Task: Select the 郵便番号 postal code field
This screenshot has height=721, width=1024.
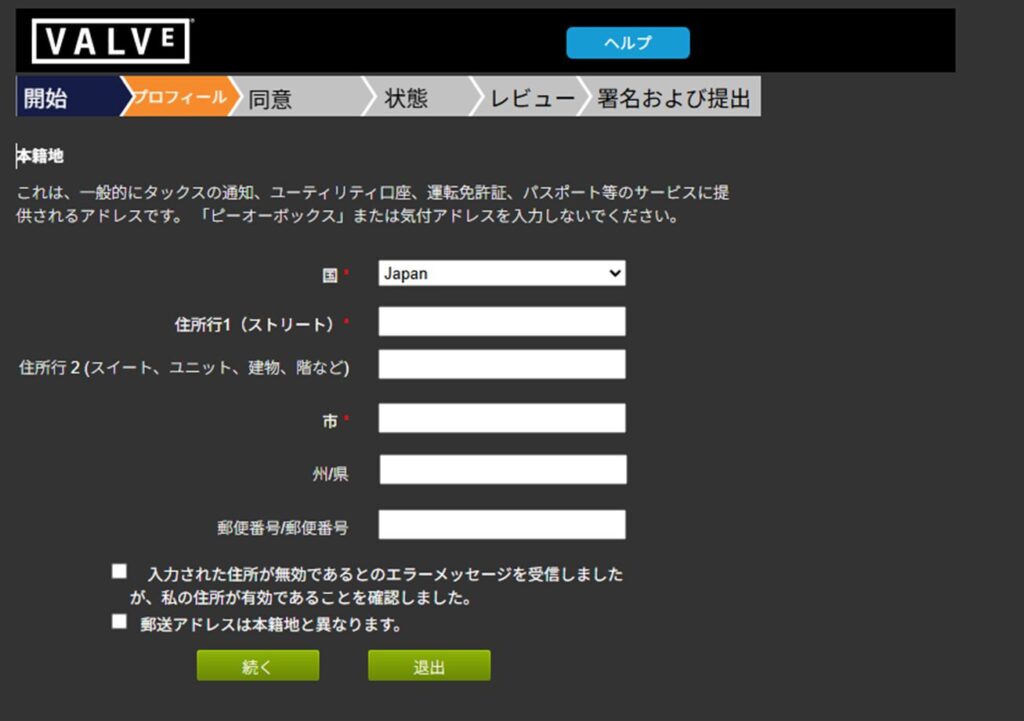Action: pos(501,525)
